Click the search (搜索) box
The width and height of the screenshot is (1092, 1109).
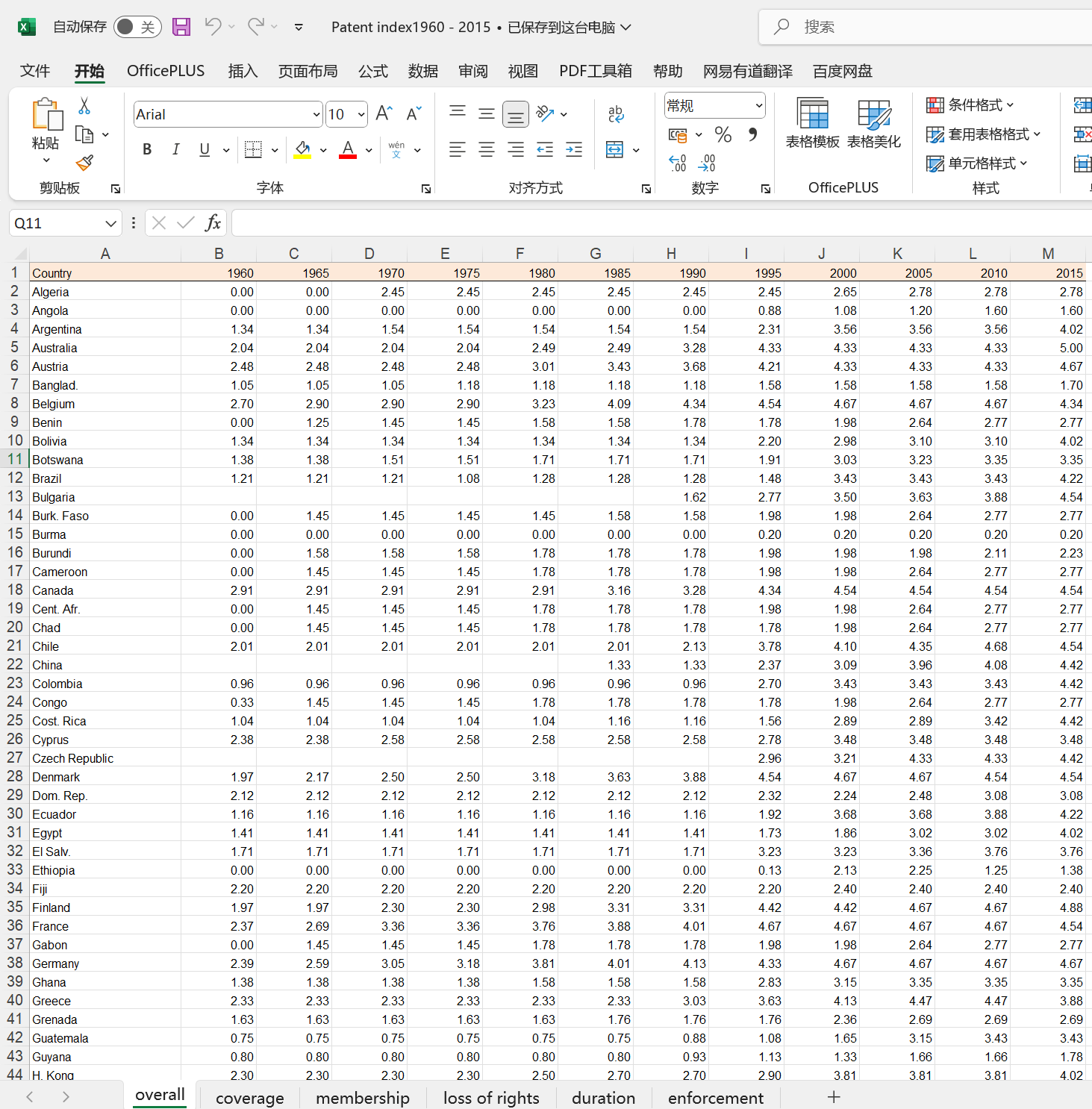[x=926, y=27]
